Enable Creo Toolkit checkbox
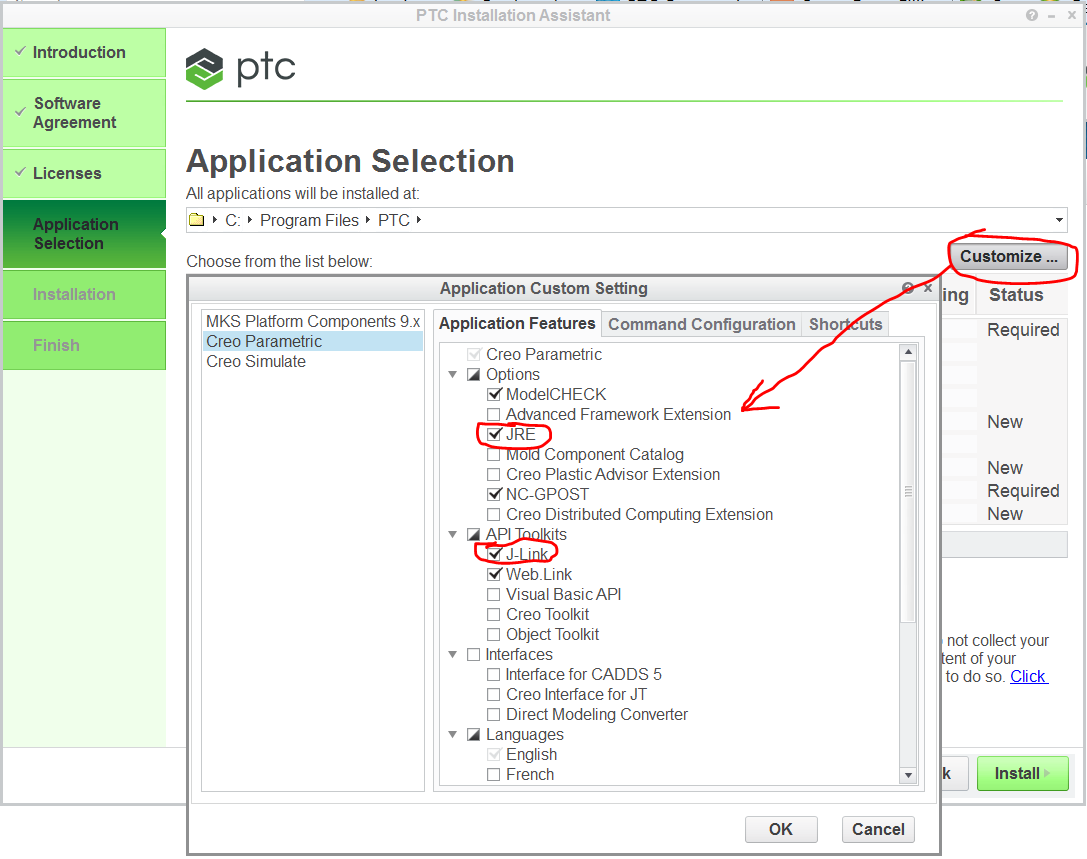Image resolution: width=1087 pixels, height=859 pixels. (494, 615)
